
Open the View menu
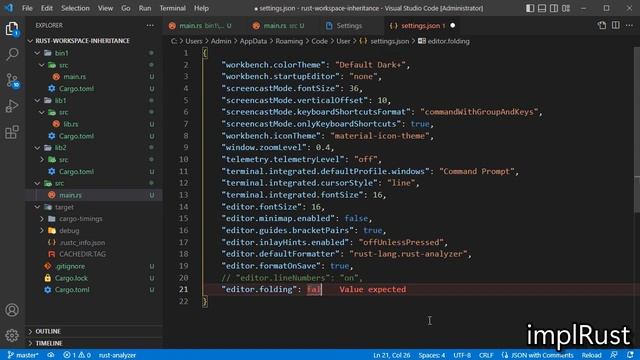pyautogui.click(x=105, y=8)
